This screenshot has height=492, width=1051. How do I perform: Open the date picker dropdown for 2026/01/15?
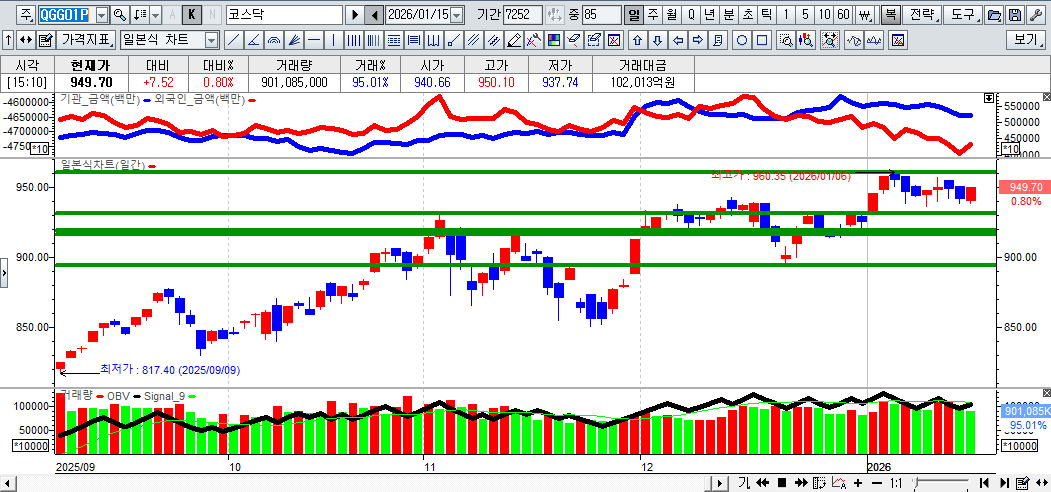457,15
